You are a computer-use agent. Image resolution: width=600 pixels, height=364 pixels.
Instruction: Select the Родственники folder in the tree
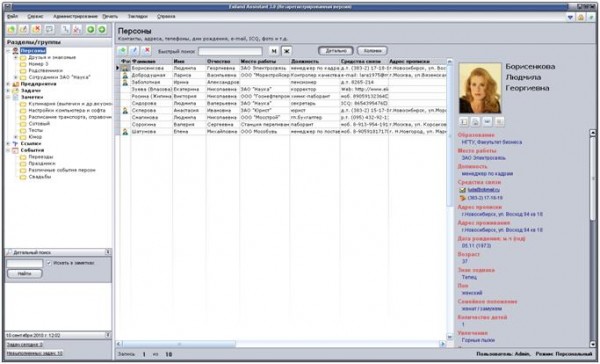point(45,71)
